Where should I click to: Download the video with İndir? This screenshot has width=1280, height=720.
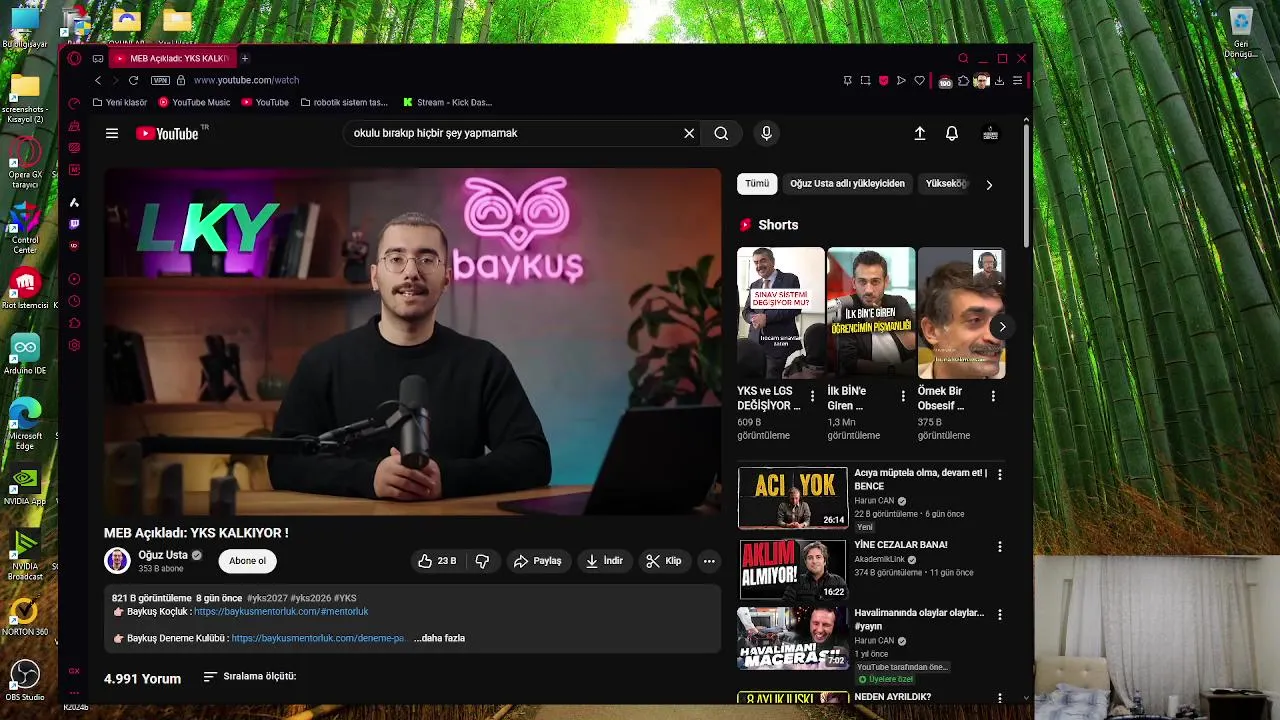pyautogui.click(x=604, y=561)
